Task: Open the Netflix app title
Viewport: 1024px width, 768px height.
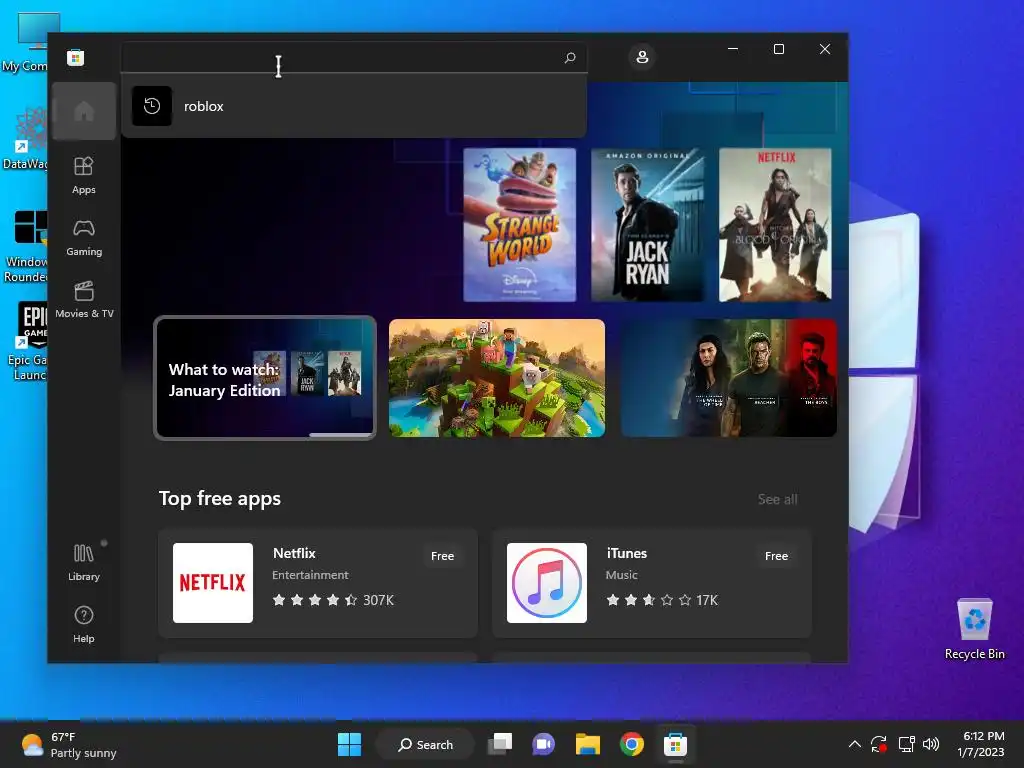Action: coord(294,553)
